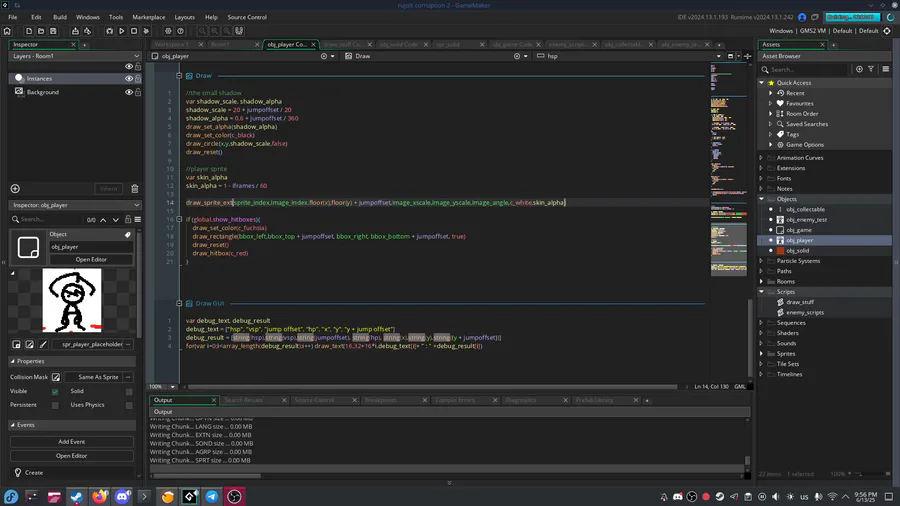Collapse the Draw event code region
The image size is (900, 506).
click(179, 76)
